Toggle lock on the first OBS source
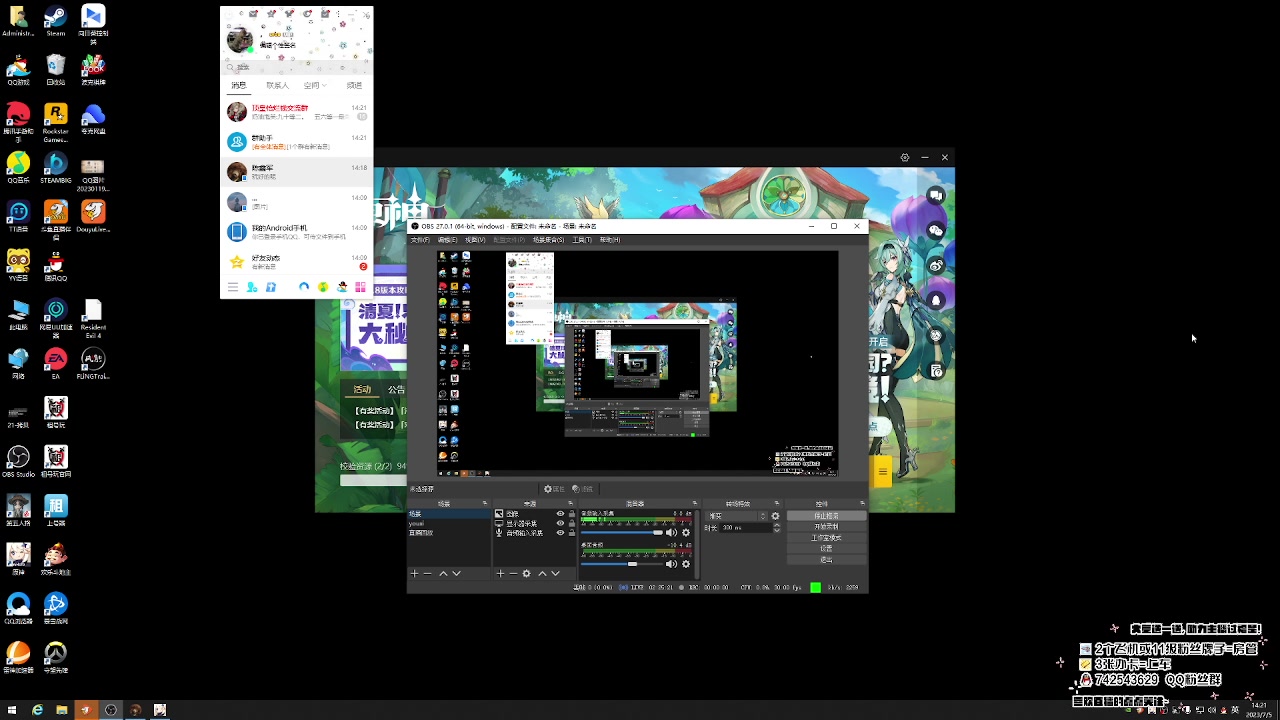 (572, 514)
